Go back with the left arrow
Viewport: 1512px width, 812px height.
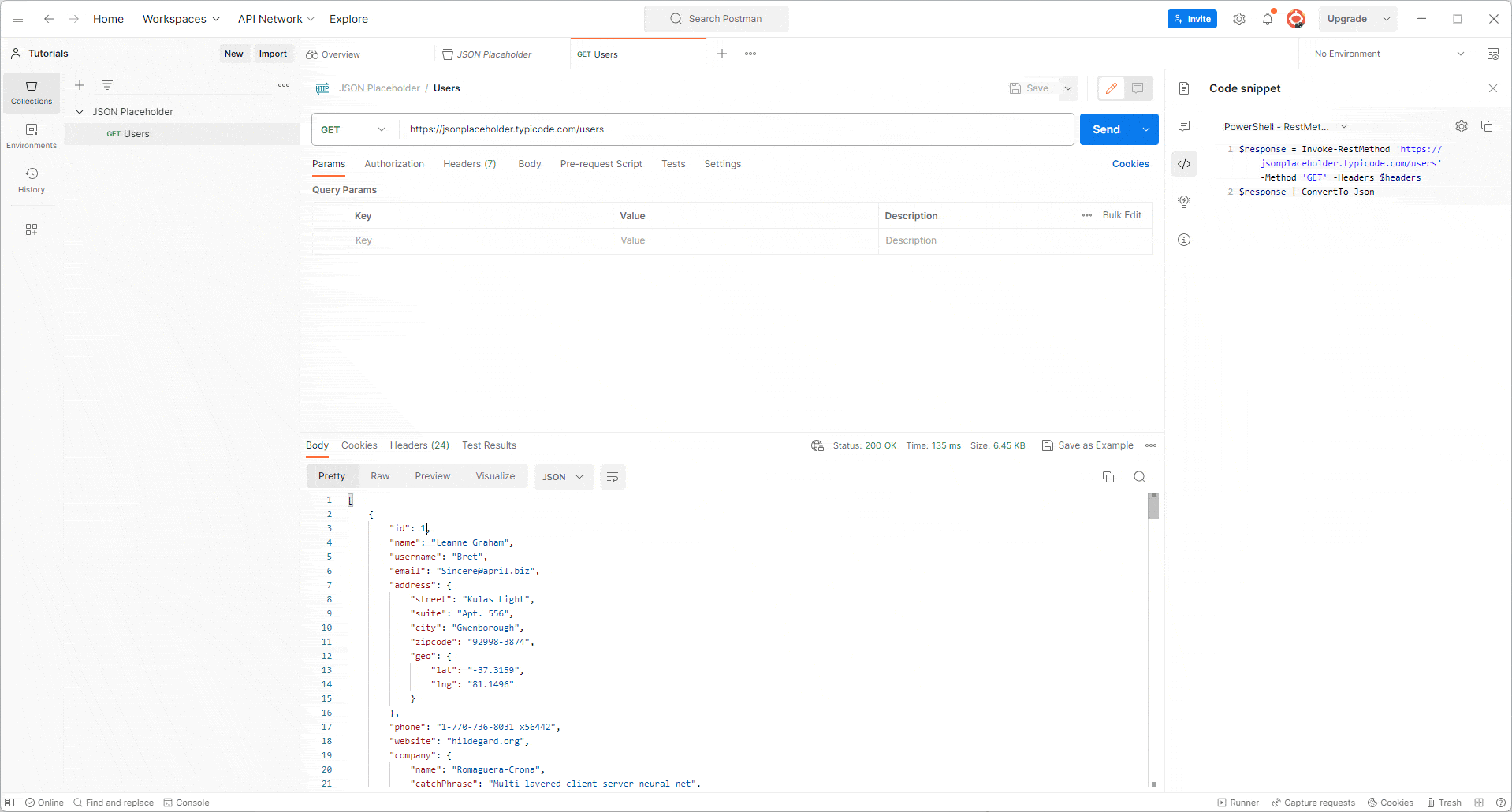pyautogui.click(x=49, y=19)
